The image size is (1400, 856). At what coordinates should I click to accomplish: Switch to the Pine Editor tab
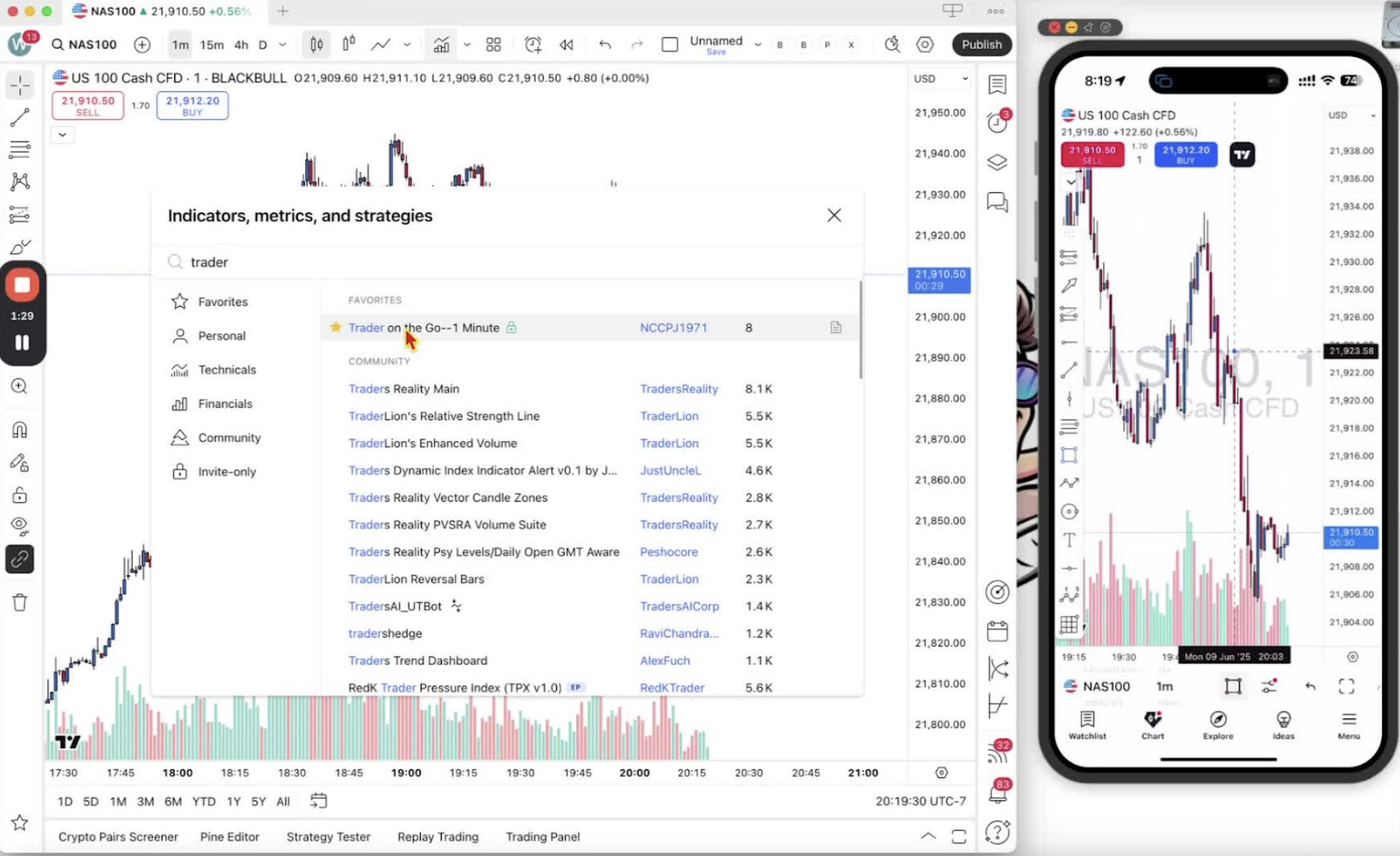(229, 837)
